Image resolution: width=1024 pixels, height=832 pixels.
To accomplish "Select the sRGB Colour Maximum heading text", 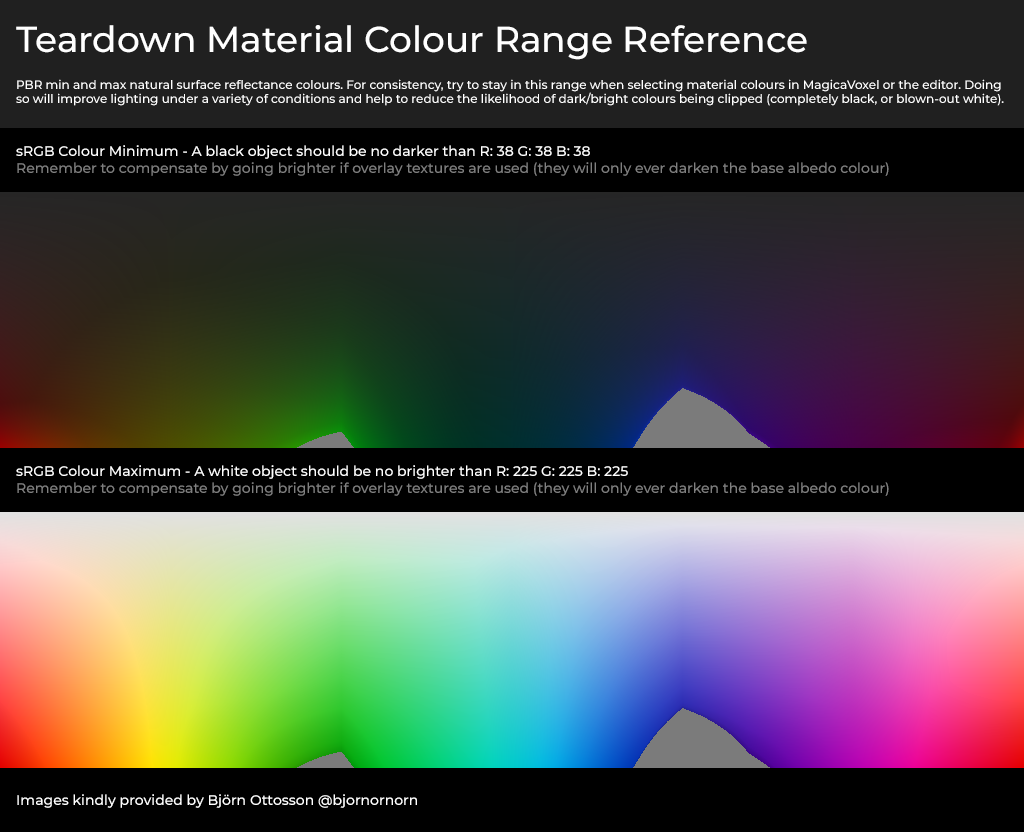I will coord(322,471).
